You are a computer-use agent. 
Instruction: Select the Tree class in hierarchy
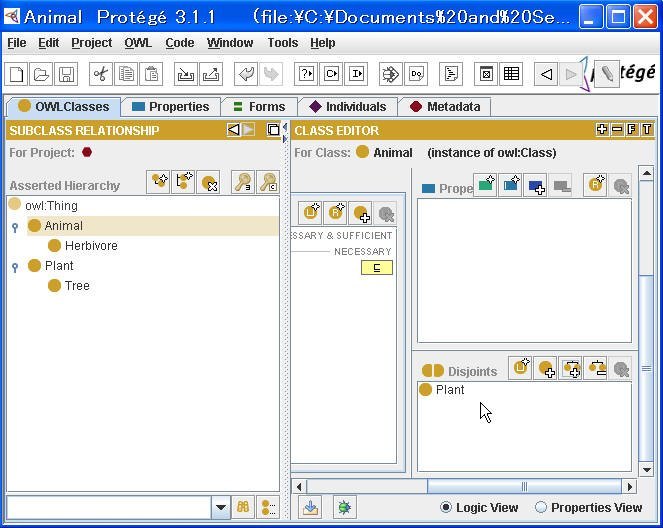point(69,286)
